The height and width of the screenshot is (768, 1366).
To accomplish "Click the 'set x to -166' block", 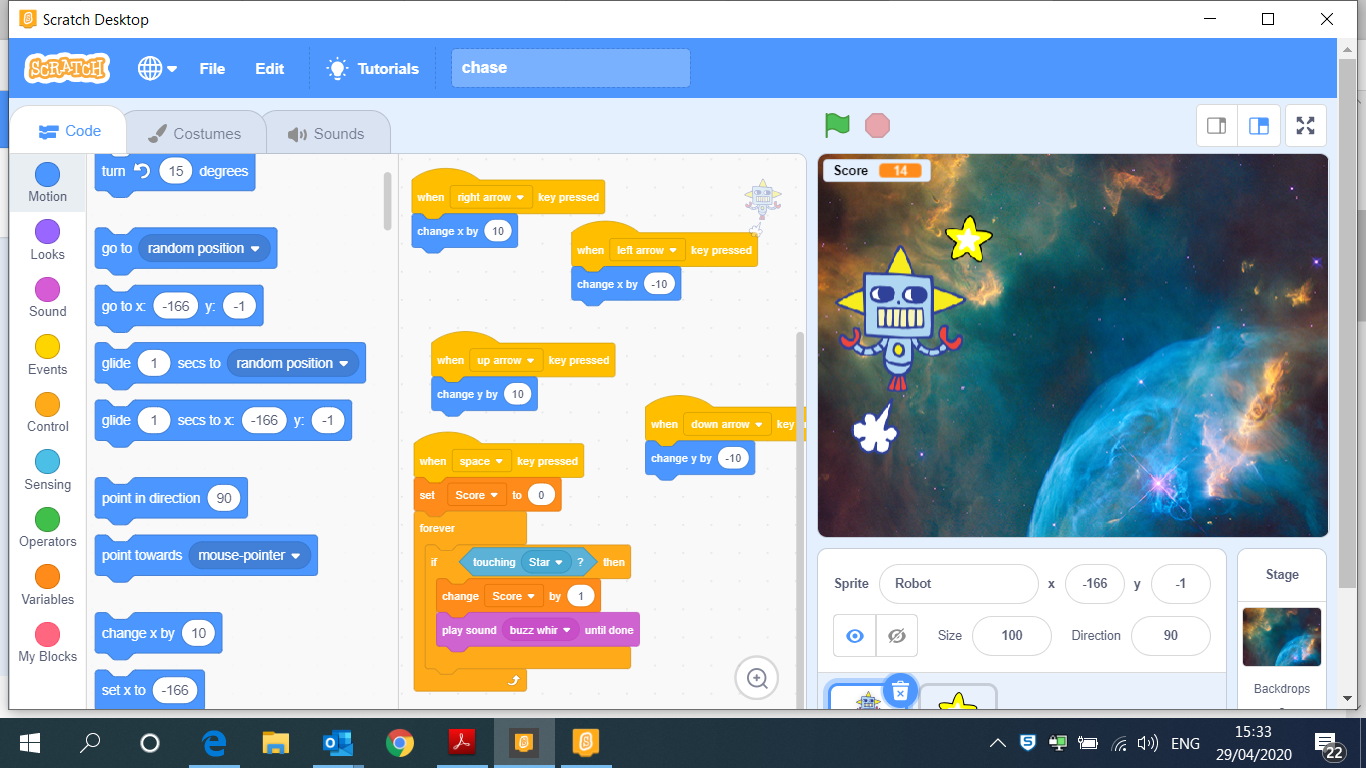I will pos(149,690).
